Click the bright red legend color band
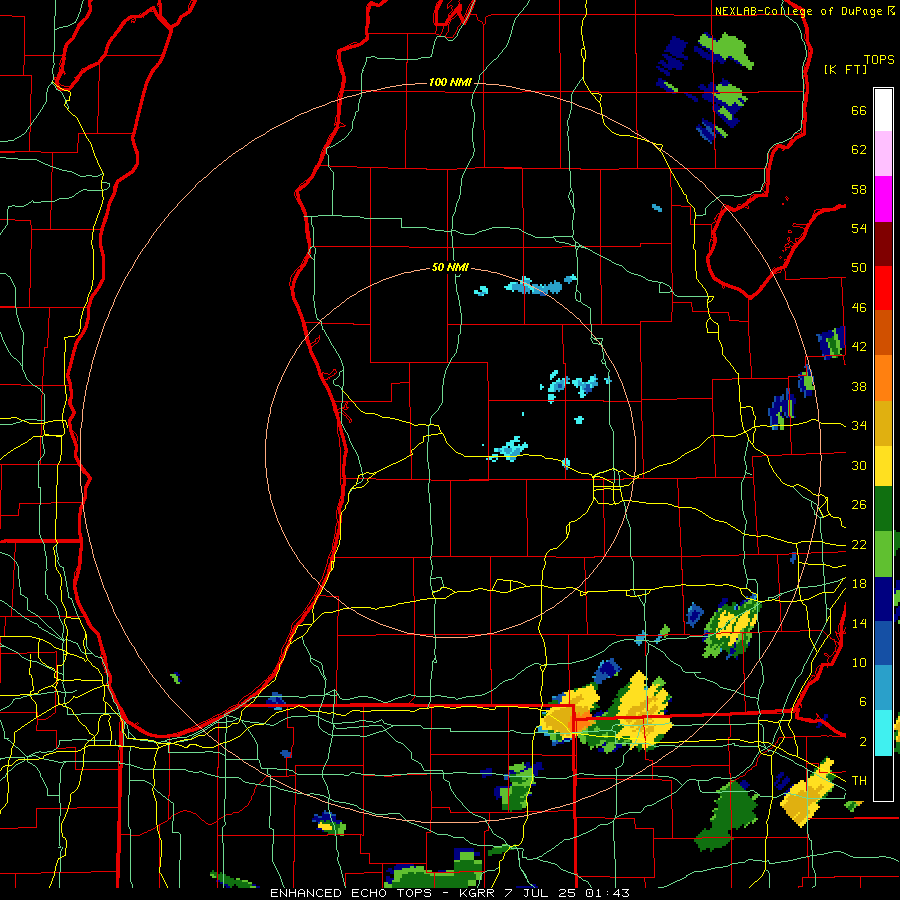 coord(883,288)
